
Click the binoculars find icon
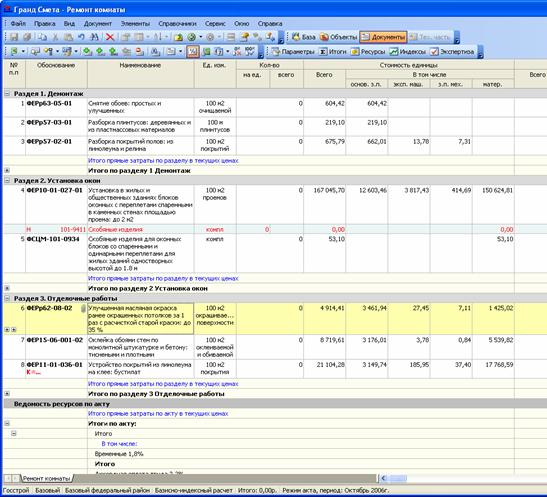click(x=94, y=37)
